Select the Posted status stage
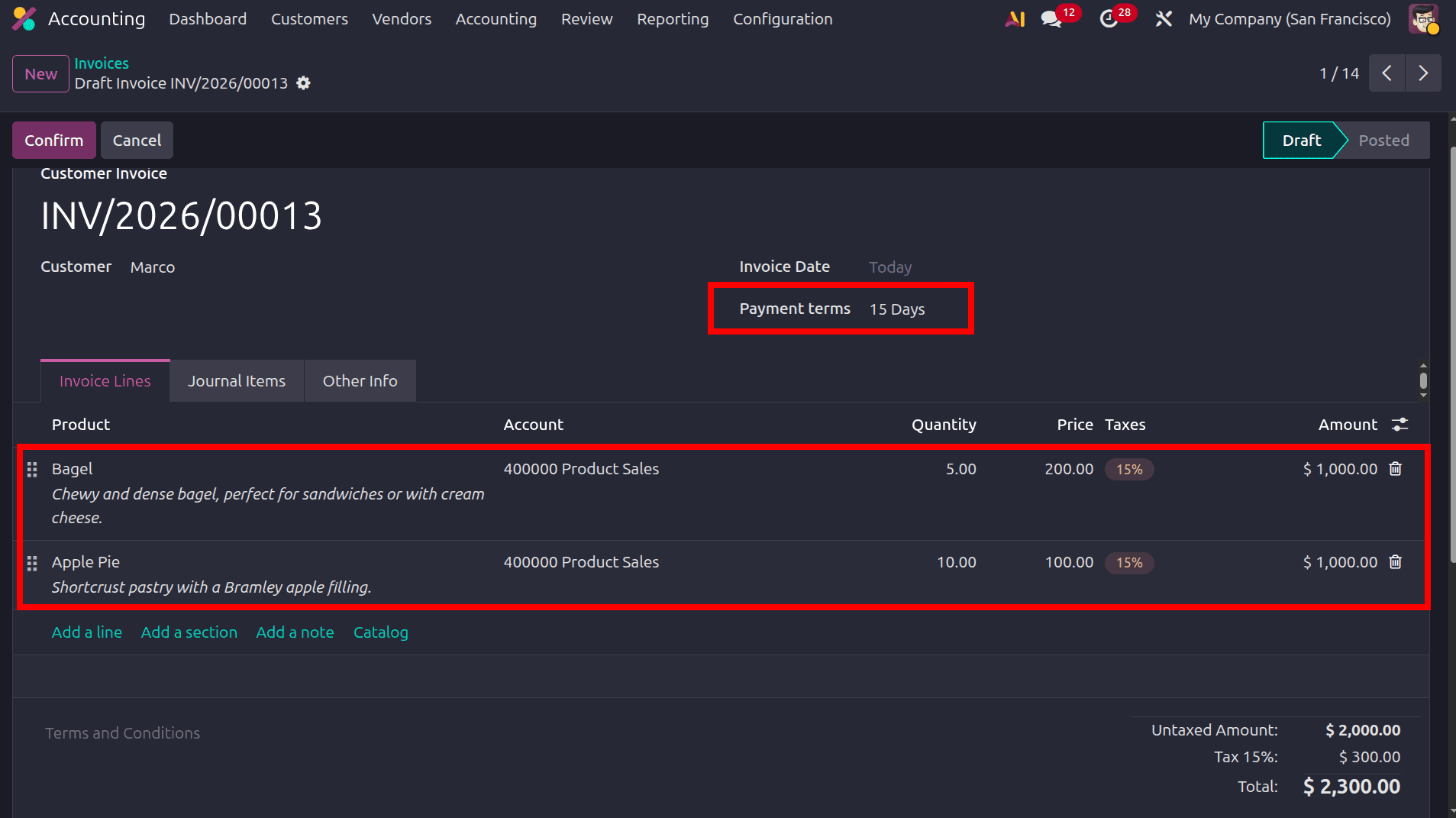1456x818 pixels. 1383,141
